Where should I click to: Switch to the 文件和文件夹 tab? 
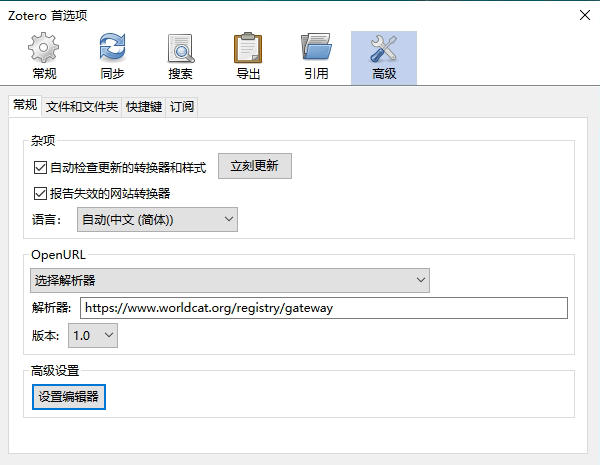click(82, 106)
